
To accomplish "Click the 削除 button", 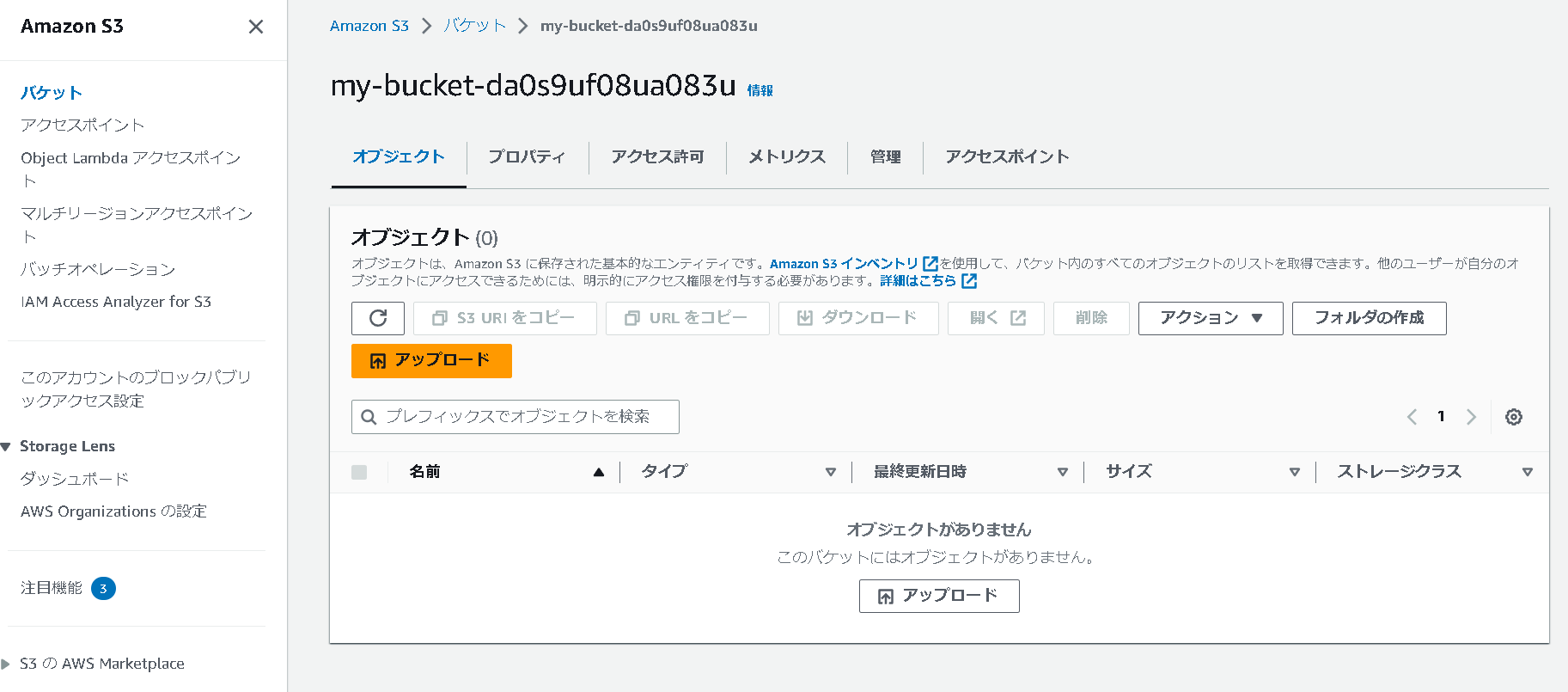I will click(1091, 318).
